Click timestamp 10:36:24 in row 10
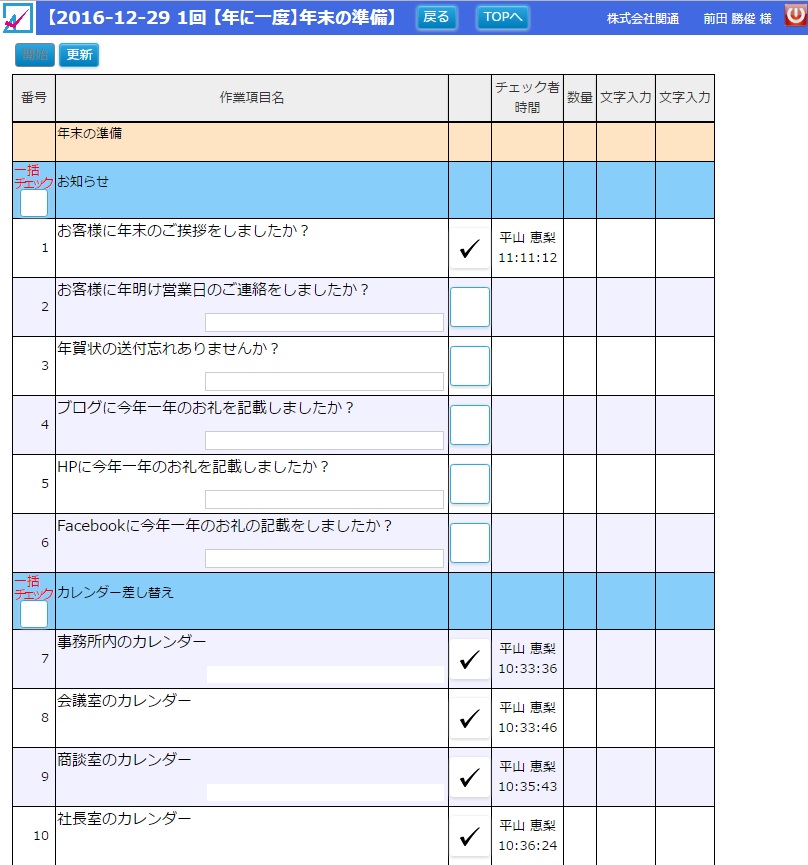This screenshot has width=808, height=865. pyautogui.click(x=528, y=846)
